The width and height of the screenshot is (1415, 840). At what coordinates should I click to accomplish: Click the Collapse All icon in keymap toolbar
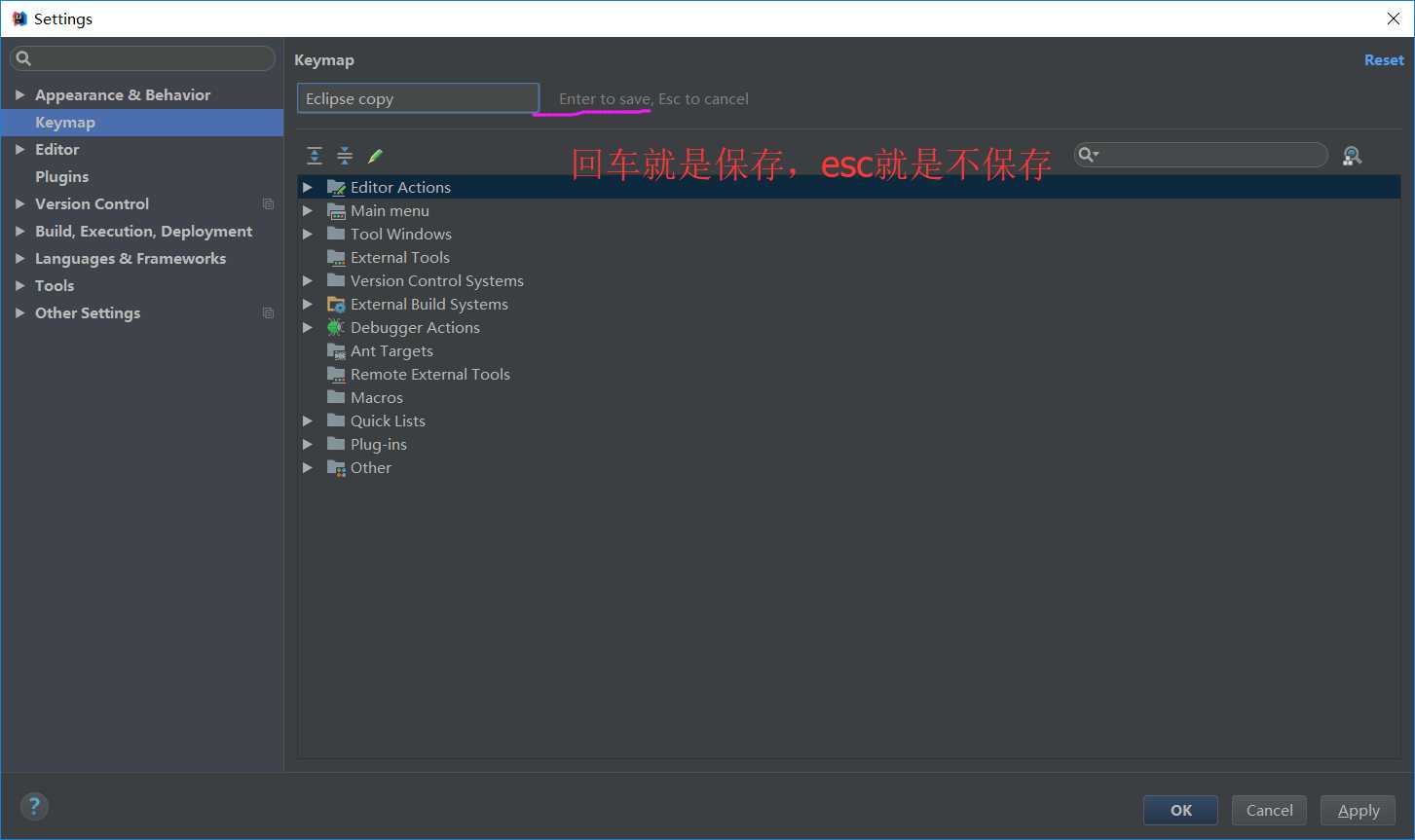345,156
